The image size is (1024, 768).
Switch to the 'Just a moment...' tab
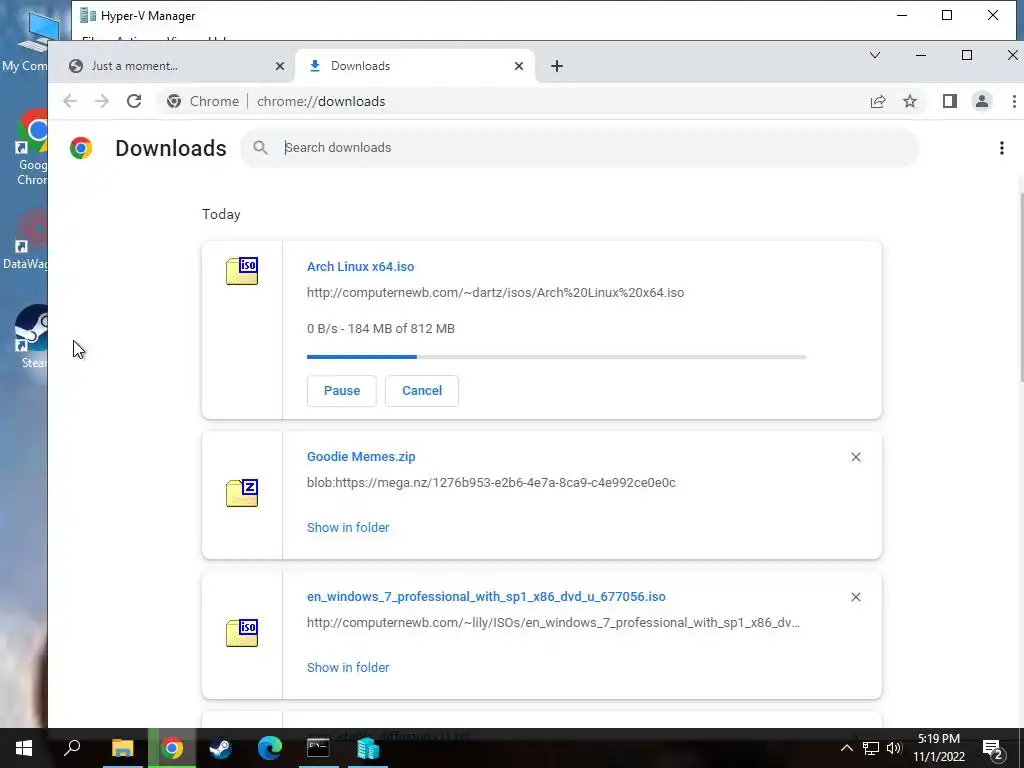point(172,66)
